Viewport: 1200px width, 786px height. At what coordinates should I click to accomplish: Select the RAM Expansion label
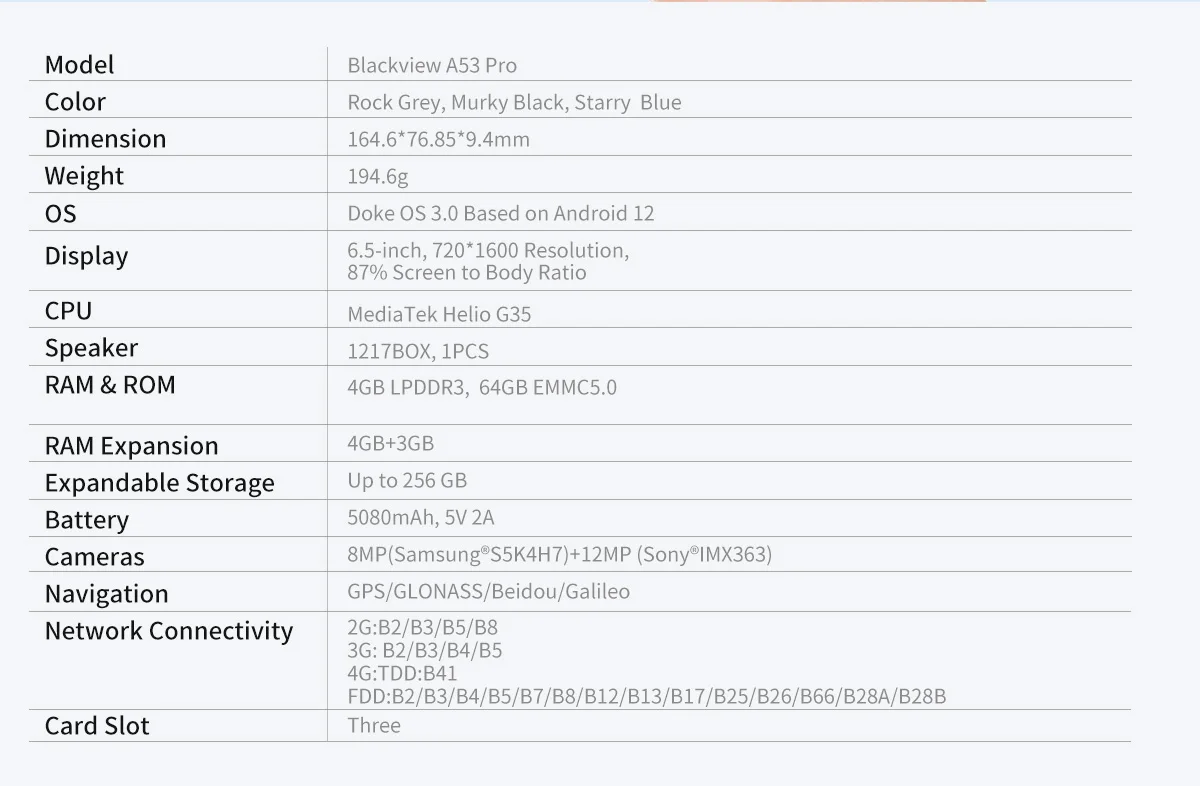click(x=131, y=446)
